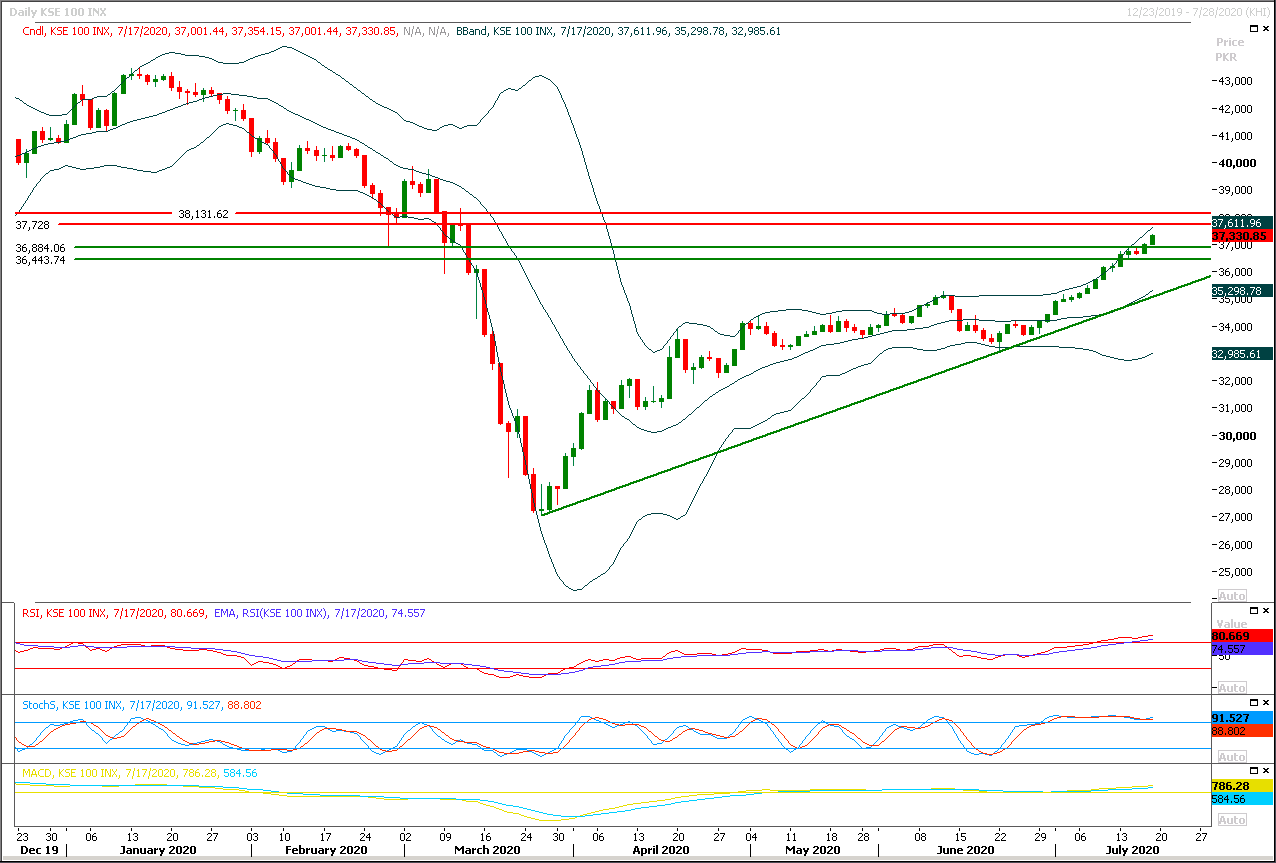The width and height of the screenshot is (1276, 863).
Task: Close the MACD indicator panel
Action: pos(1267,772)
